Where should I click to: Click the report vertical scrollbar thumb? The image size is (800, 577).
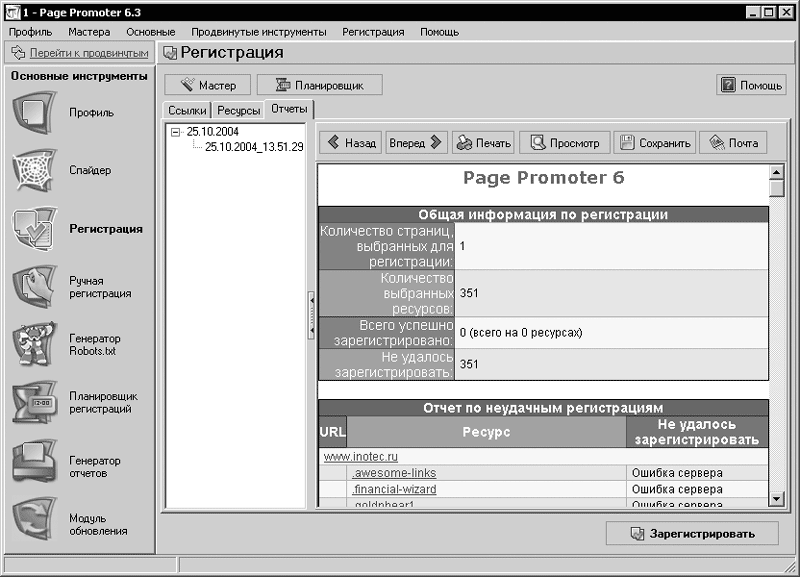777,188
